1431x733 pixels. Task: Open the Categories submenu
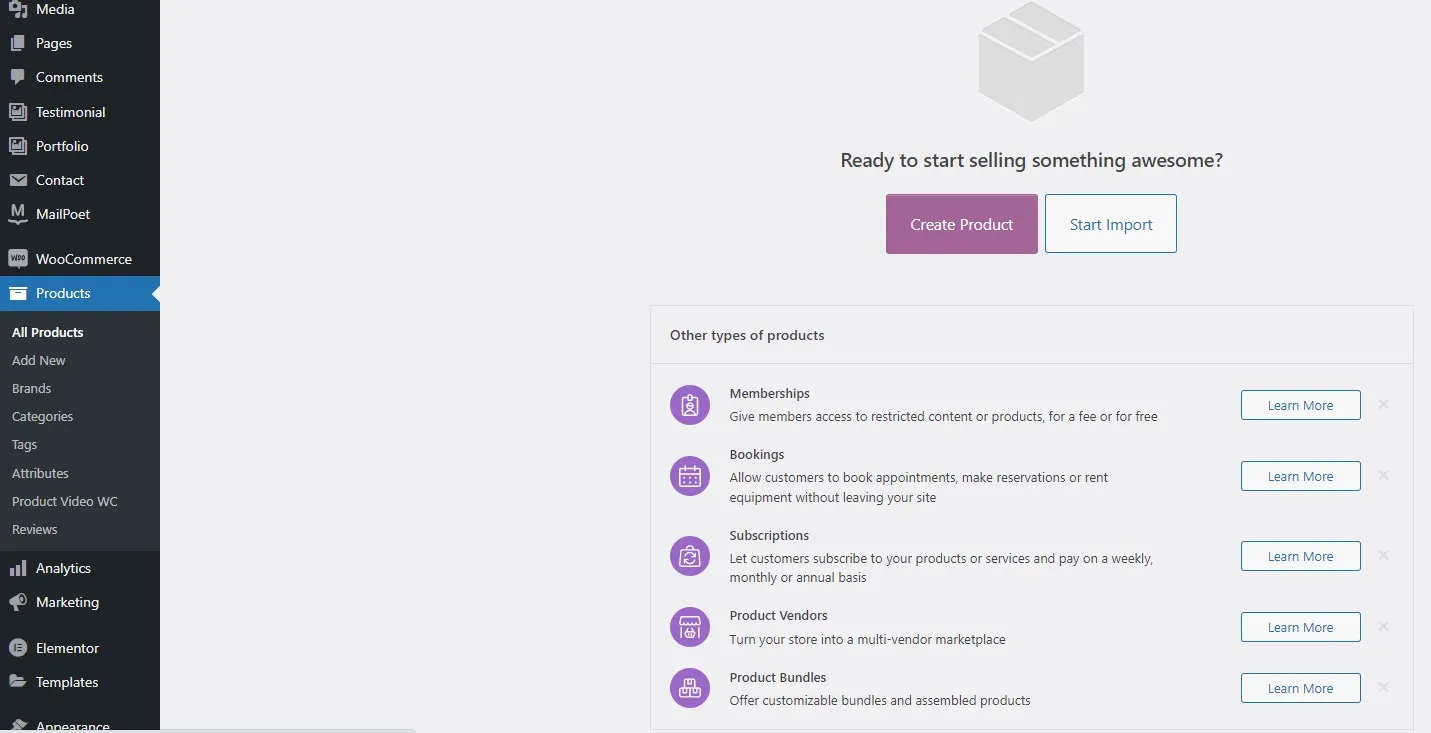coord(42,416)
